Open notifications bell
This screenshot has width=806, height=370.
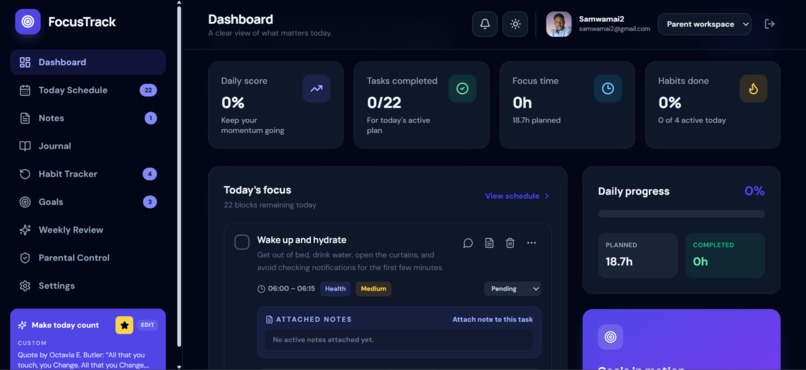(485, 24)
